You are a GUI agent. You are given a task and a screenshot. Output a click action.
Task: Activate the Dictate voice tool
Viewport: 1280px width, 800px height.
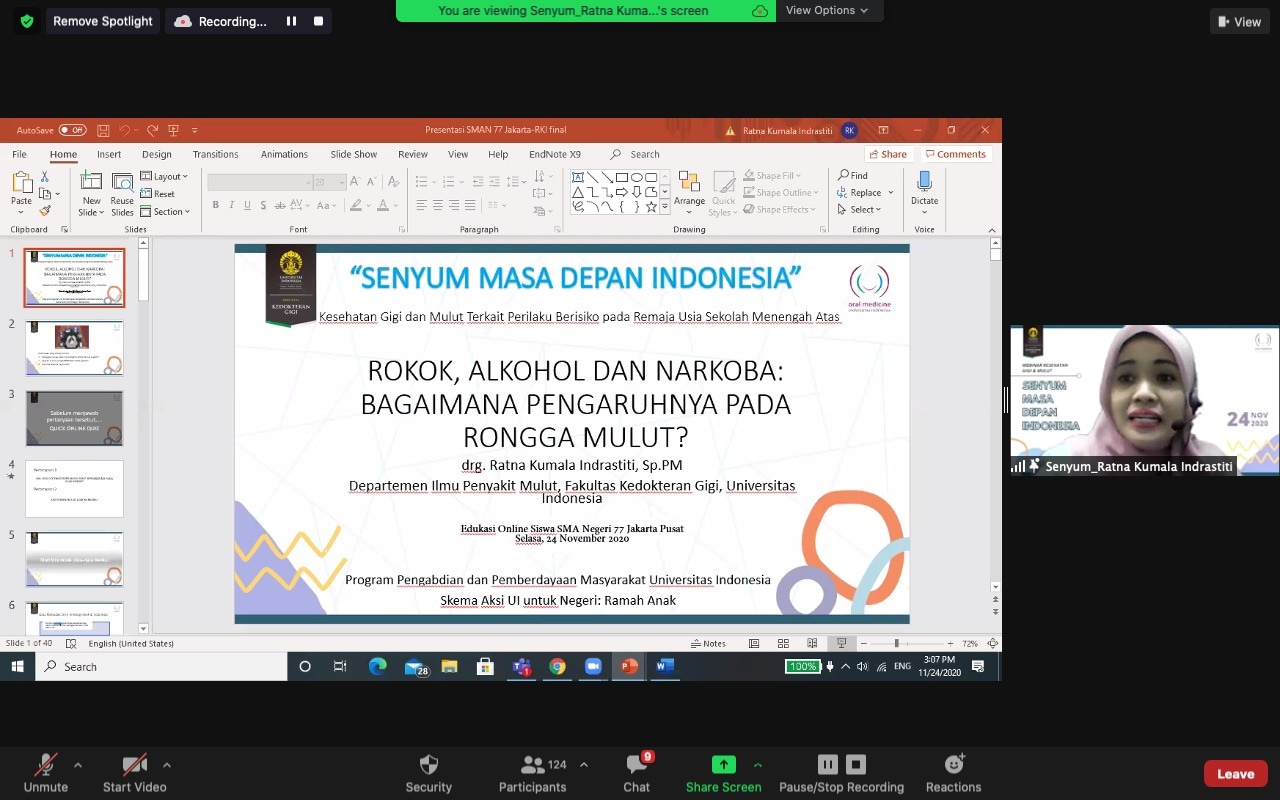[924, 190]
